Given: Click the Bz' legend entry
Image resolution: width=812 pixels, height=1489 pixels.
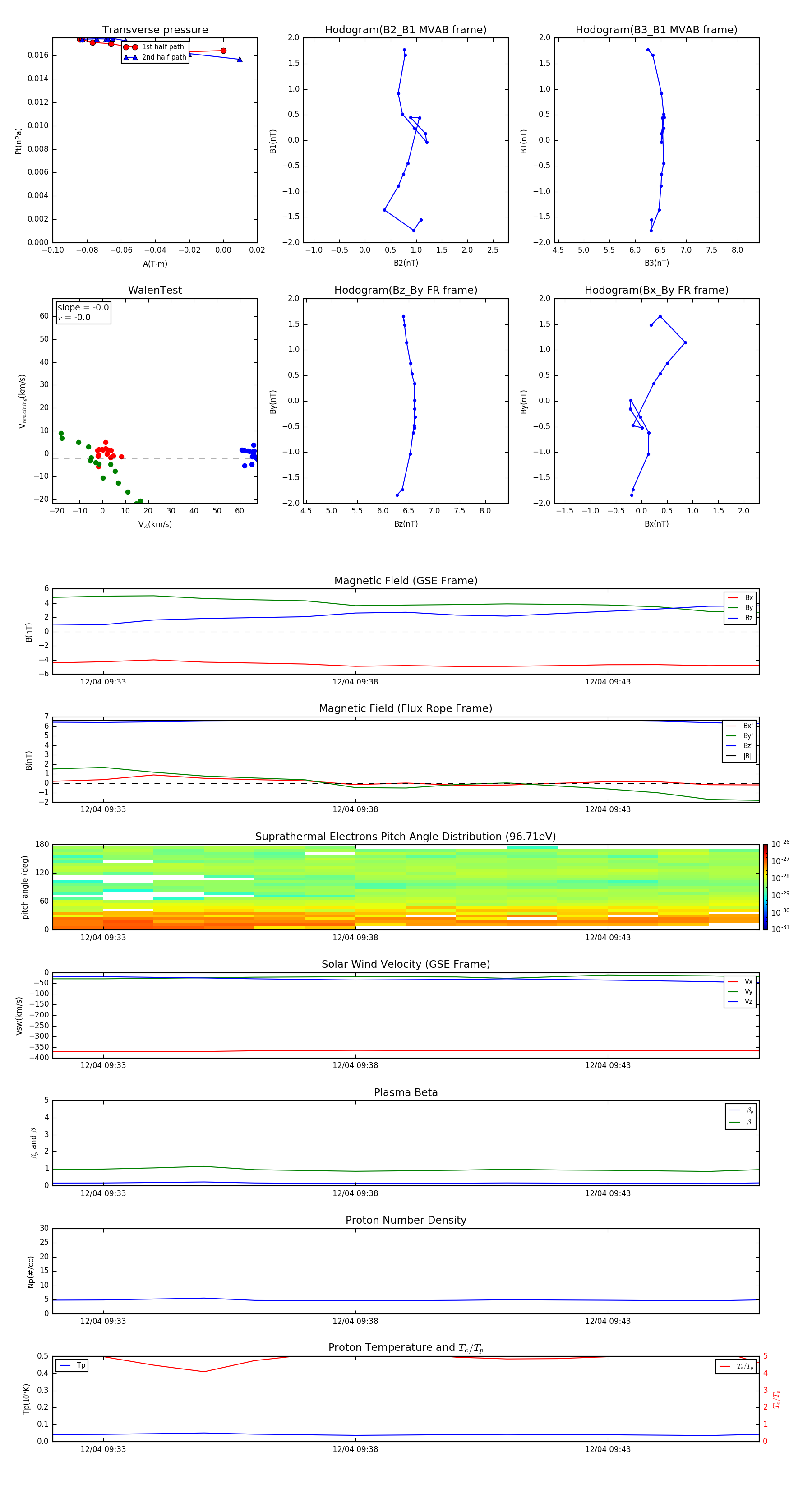Looking at the screenshot, I should pyautogui.click(x=739, y=746).
